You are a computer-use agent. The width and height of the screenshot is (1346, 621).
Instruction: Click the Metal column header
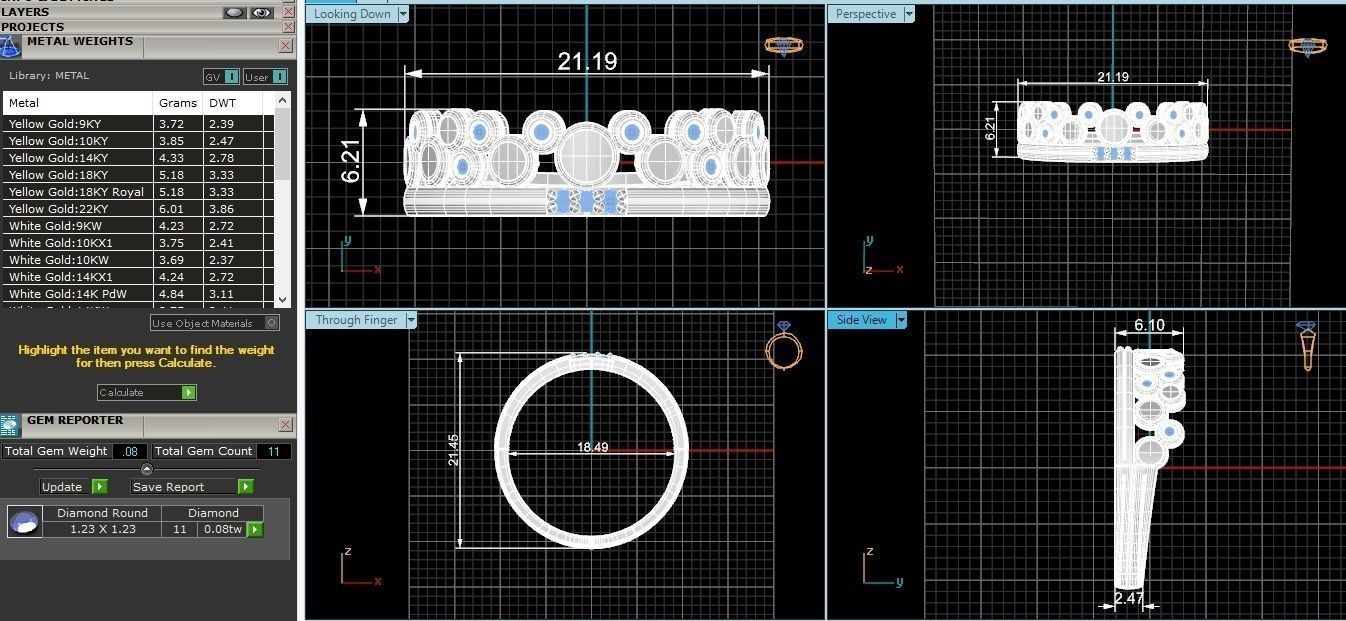coord(79,103)
